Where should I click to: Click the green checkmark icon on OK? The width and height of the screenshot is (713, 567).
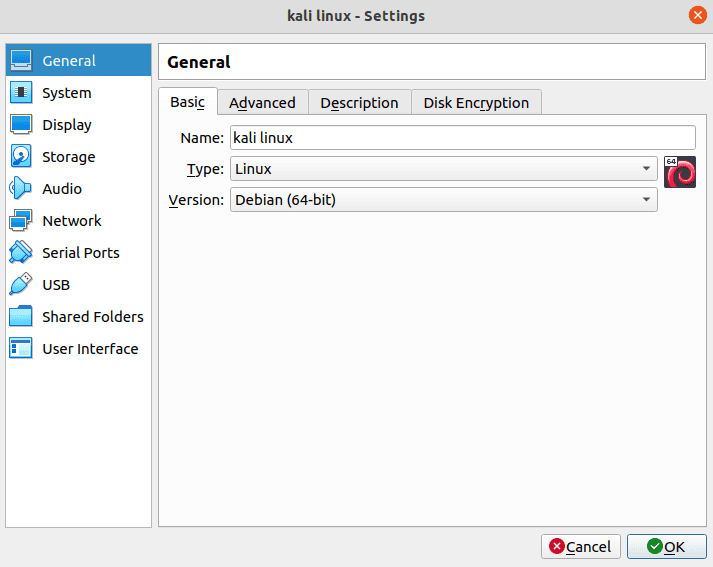[655, 546]
